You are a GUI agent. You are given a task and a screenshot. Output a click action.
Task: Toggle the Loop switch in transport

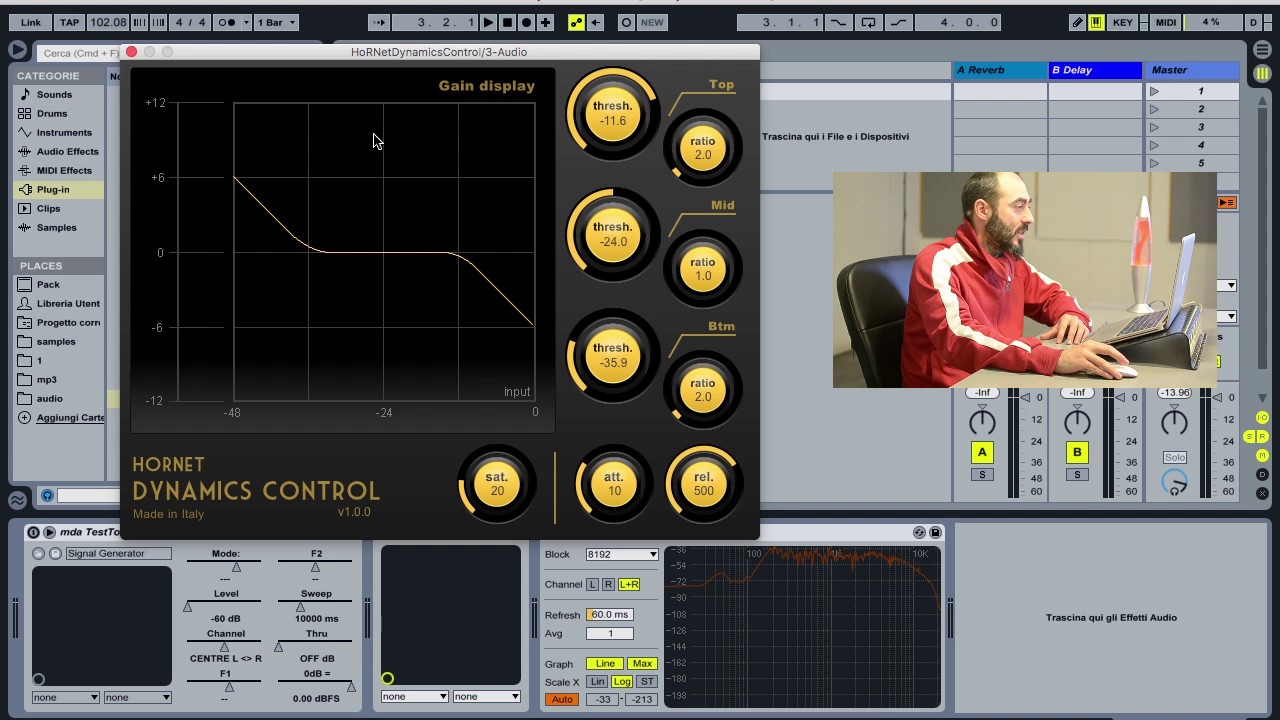tap(868, 22)
